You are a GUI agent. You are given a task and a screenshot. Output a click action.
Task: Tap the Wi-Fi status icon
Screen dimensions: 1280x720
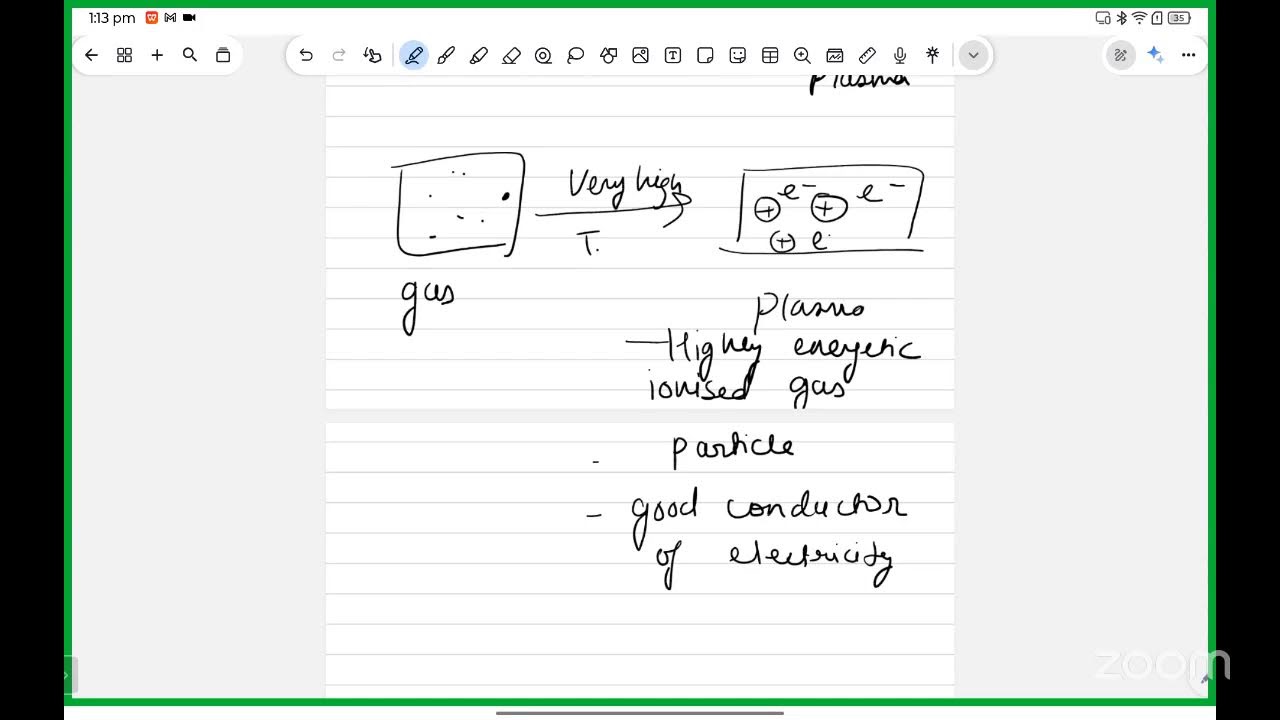click(x=1139, y=18)
